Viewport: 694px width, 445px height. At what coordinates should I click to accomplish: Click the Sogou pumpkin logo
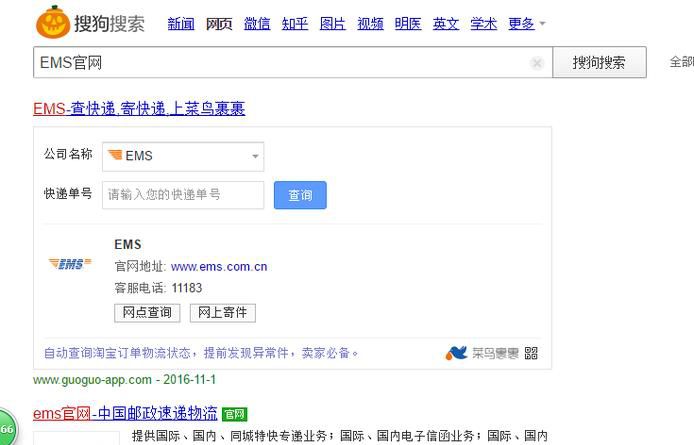coord(52,21)
